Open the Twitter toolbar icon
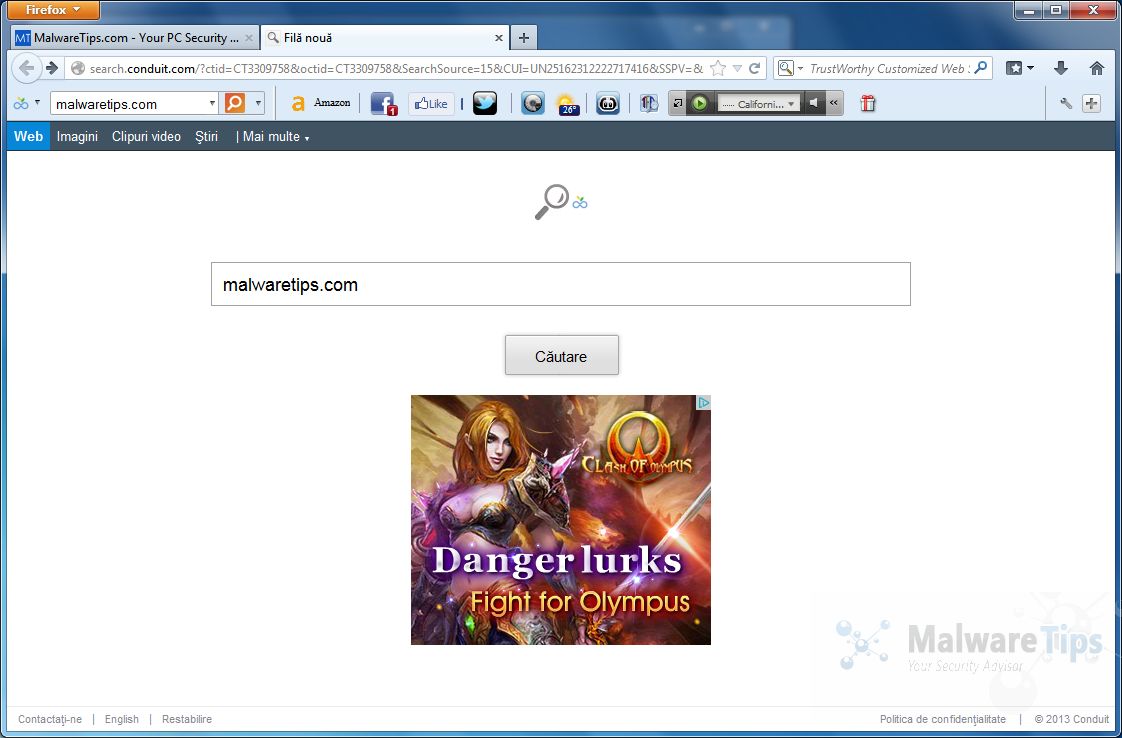Screen dimensions: 1122x738 click(x=484, y=103)
